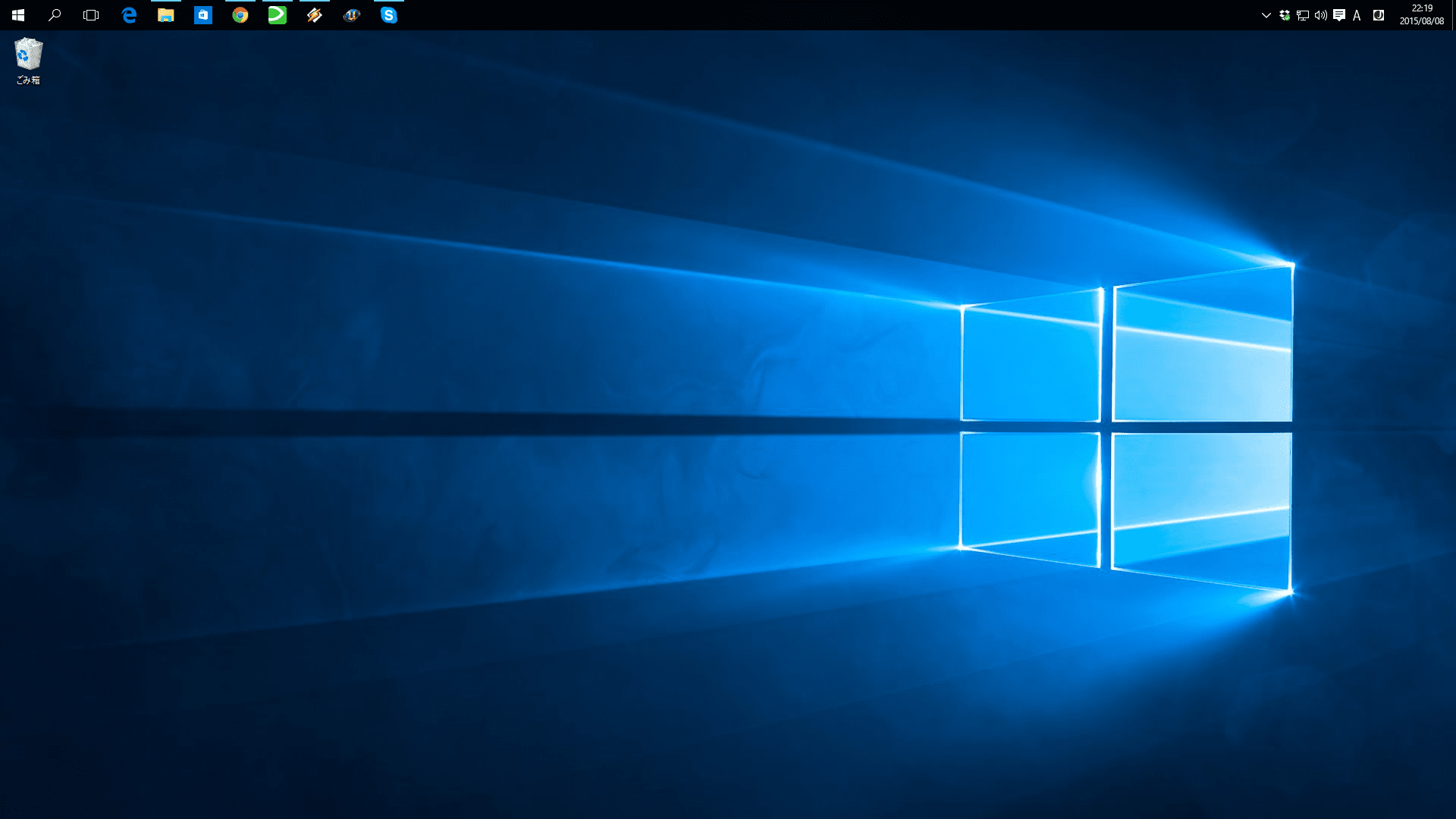
Task: Open the Dropbox tray icon
Action: pyautogui.click(x=1285, y=15)
